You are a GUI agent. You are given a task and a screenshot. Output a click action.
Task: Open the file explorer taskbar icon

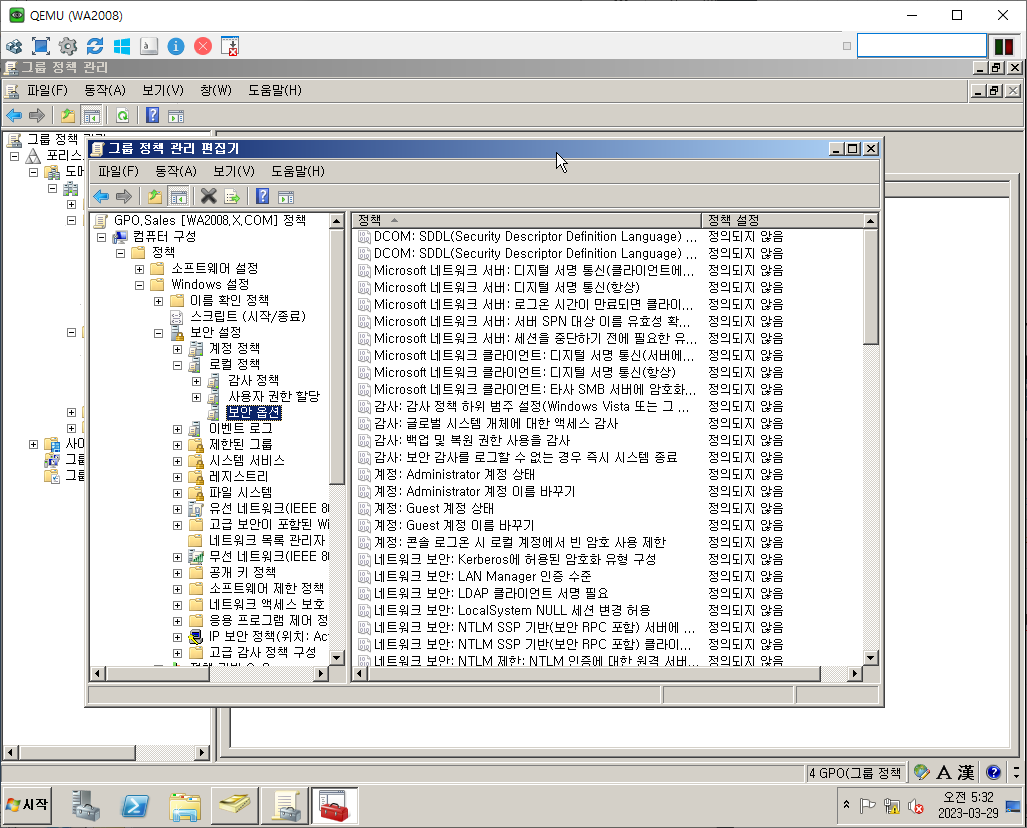[185, 806]
